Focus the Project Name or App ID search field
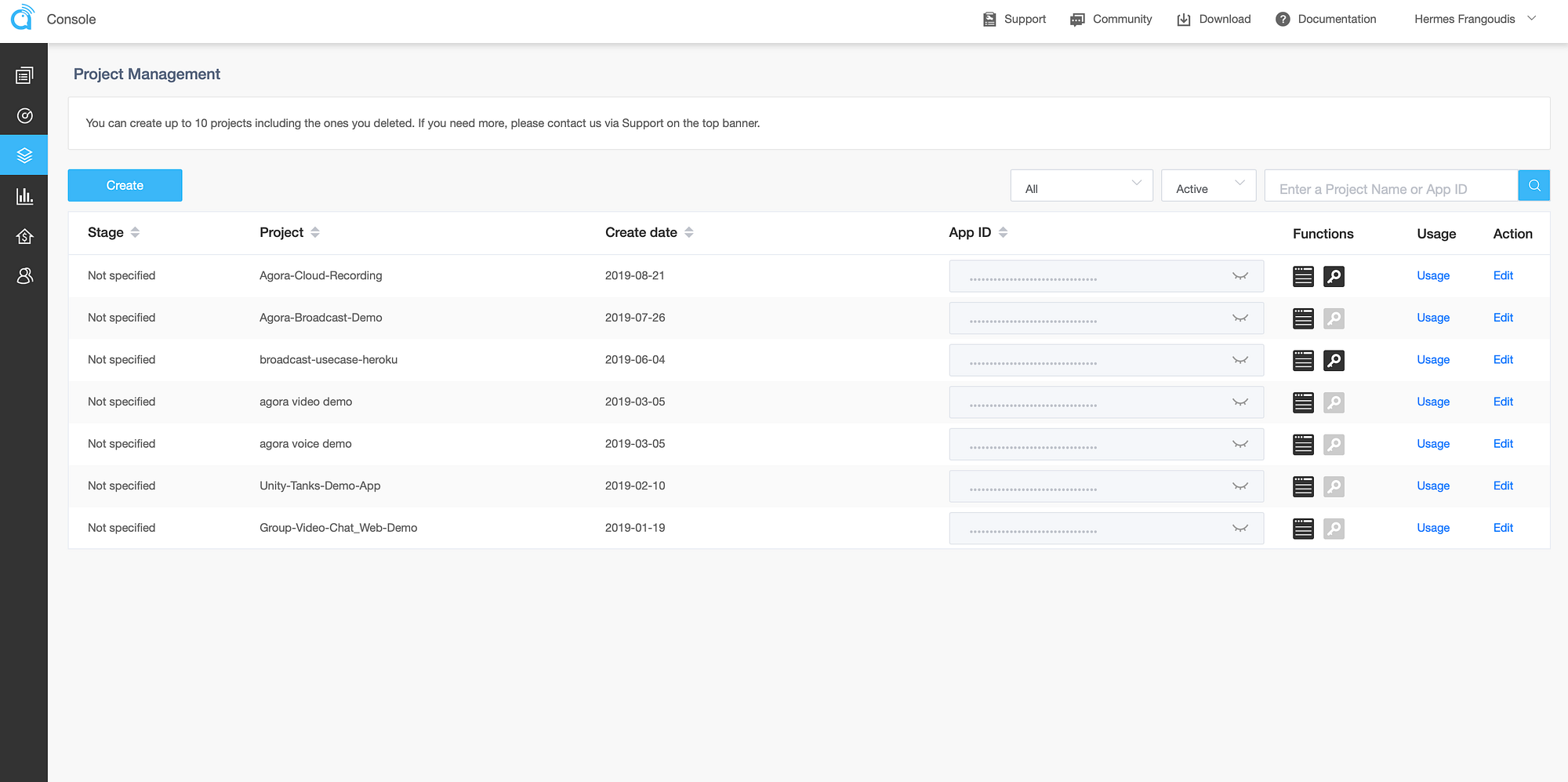This screenshot has height=782, width=1568. [1391, 186]
